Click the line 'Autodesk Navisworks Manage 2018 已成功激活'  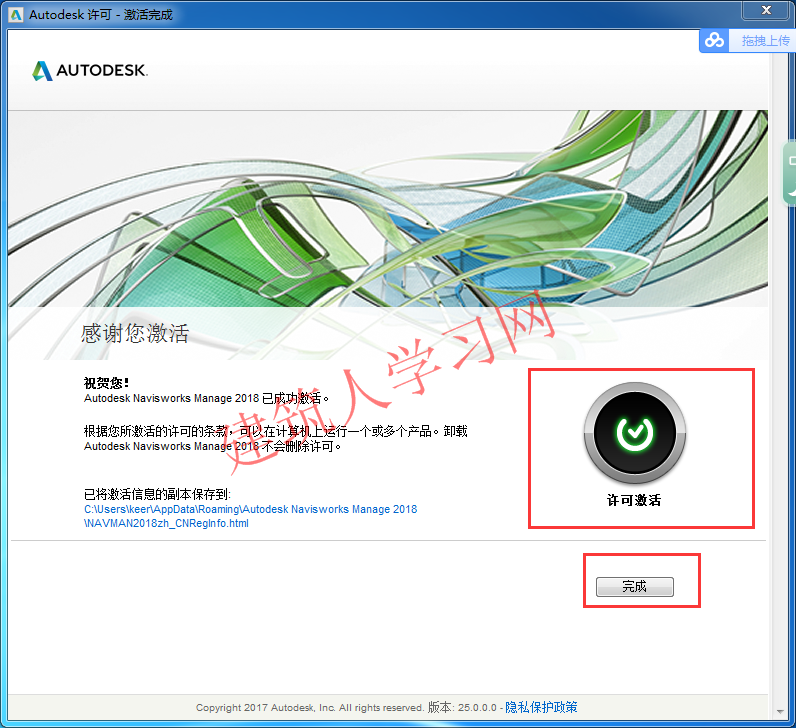click(x=206, y=398)
